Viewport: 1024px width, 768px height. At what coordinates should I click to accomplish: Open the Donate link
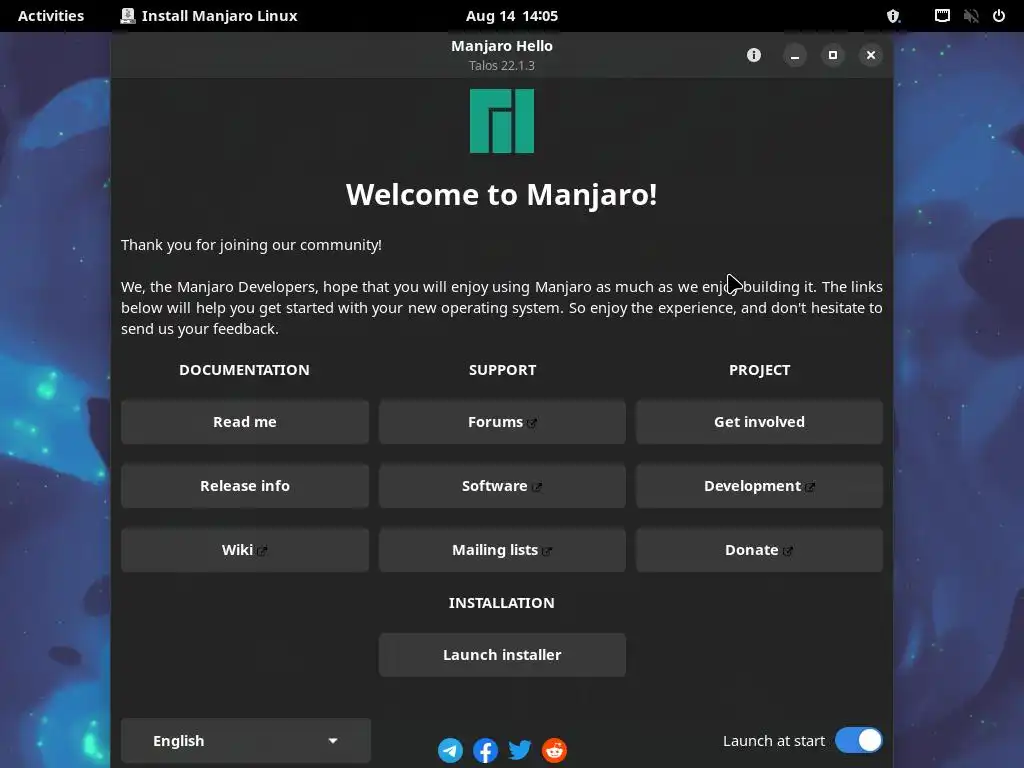760,550
